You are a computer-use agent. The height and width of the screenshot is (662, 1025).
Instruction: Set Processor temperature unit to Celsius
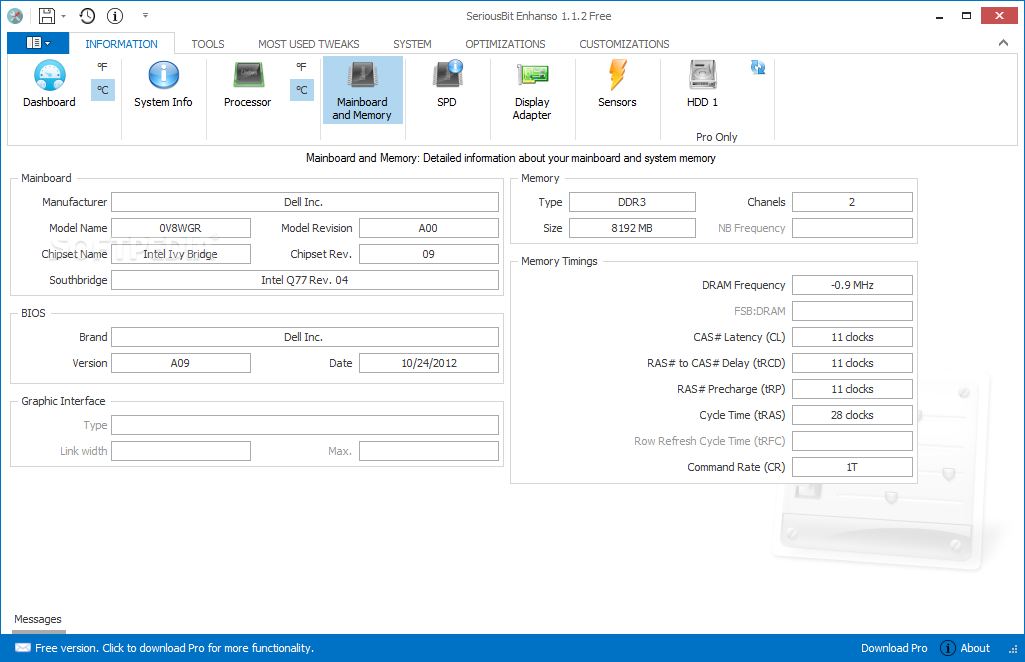(x=301, y=90)
